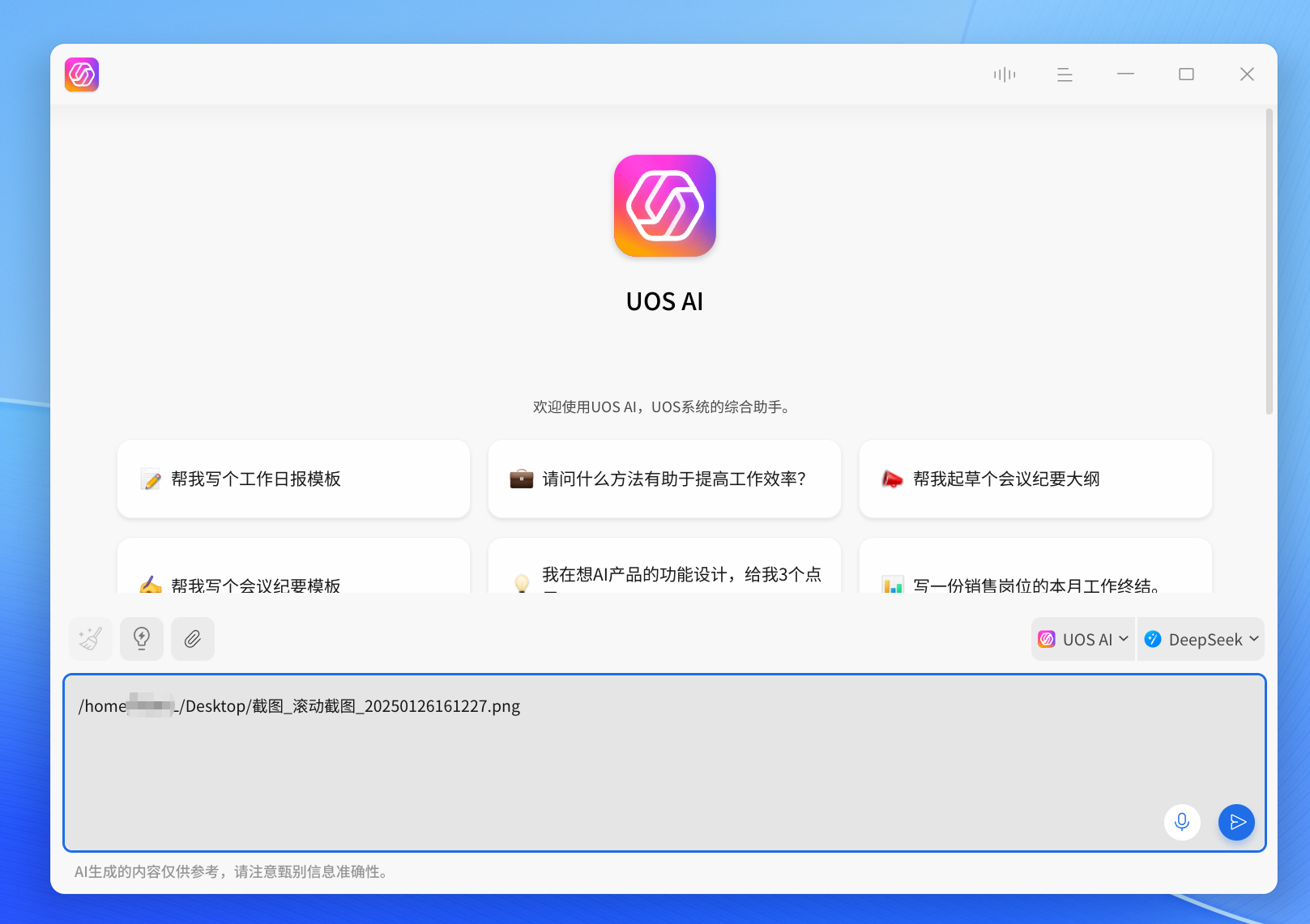Maximize the UOS AI window

(1186, 75)
